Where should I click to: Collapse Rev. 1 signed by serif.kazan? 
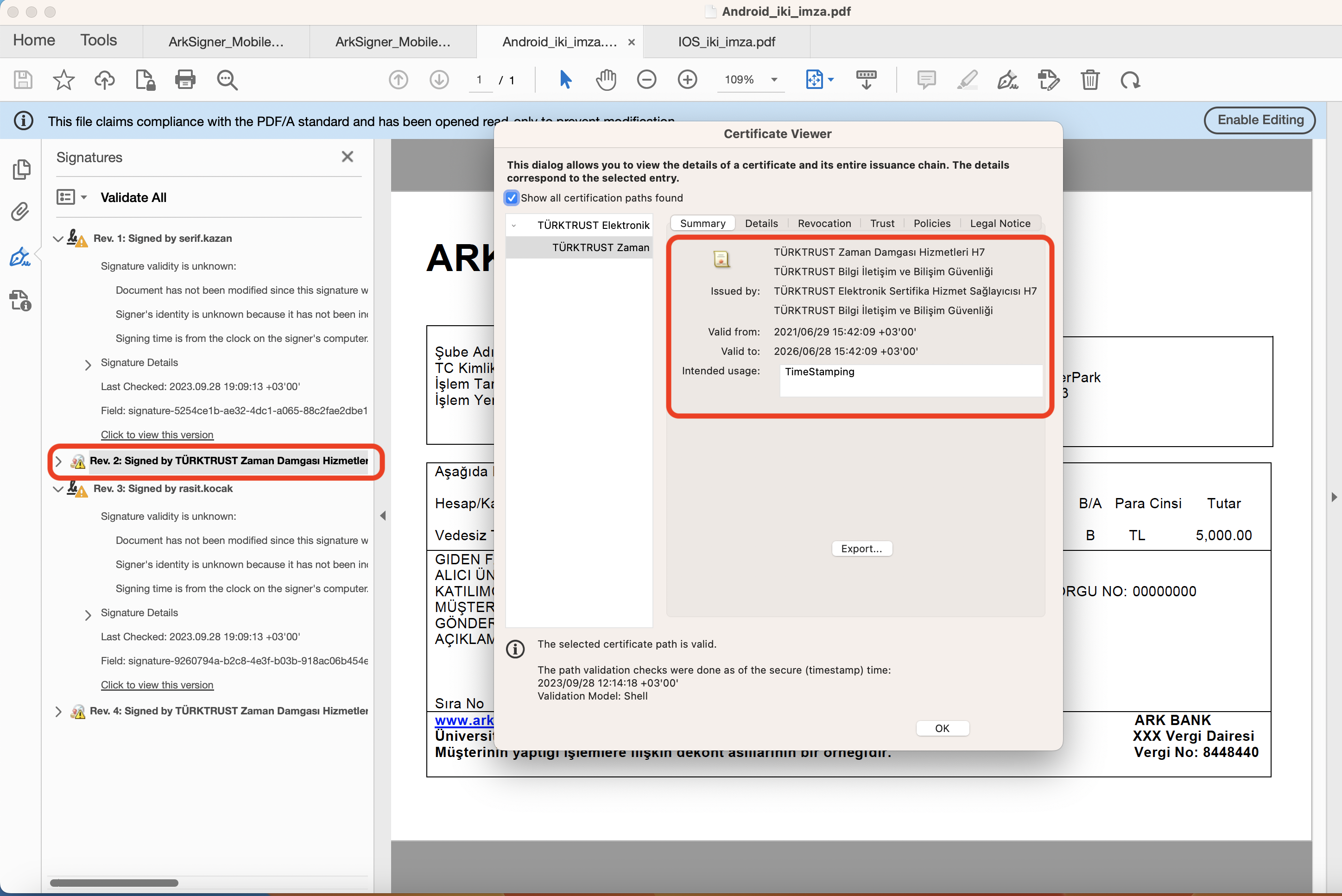tap(58, 239)
